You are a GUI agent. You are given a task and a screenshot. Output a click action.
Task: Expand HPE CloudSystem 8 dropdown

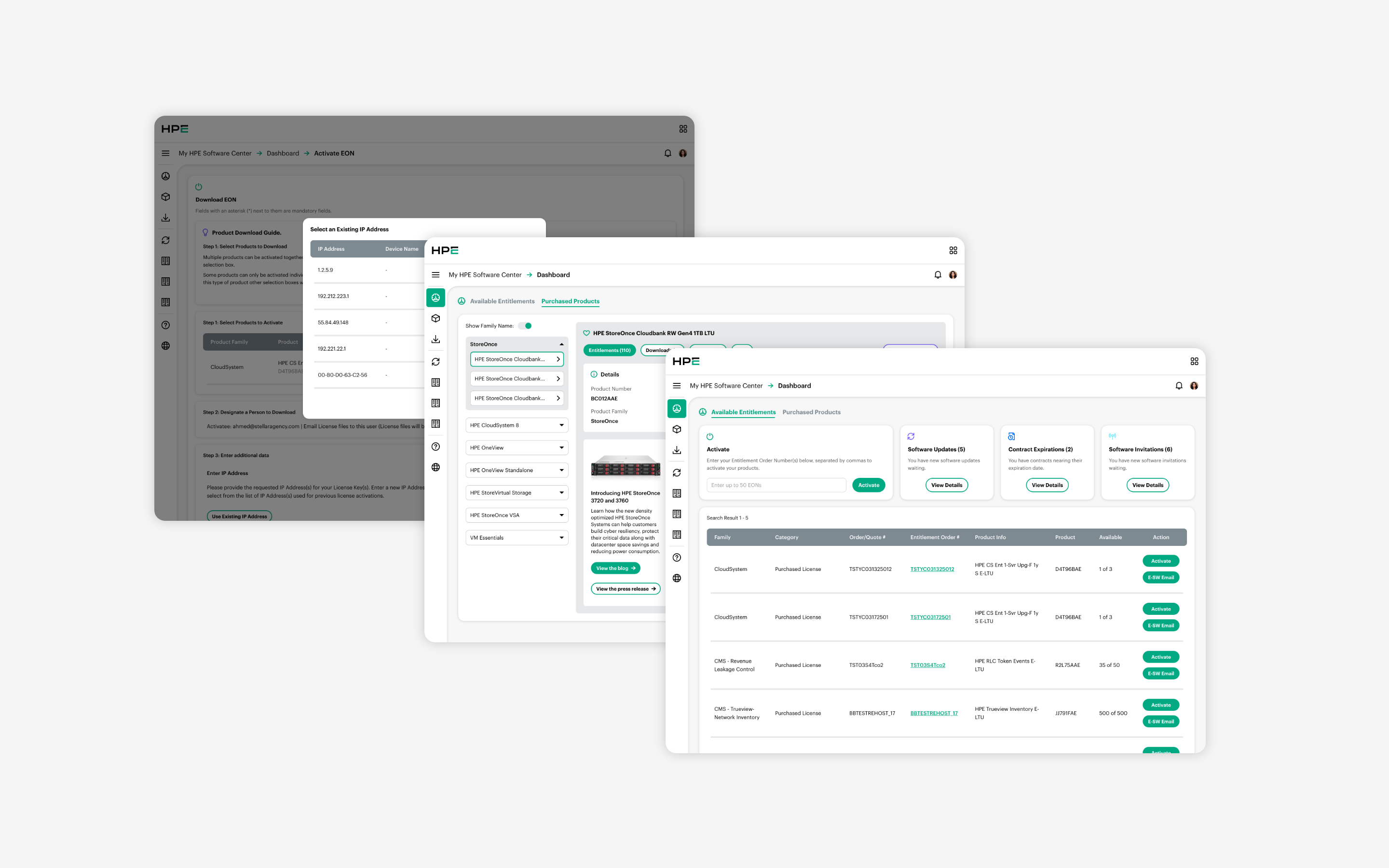click(x=517, y=425)
